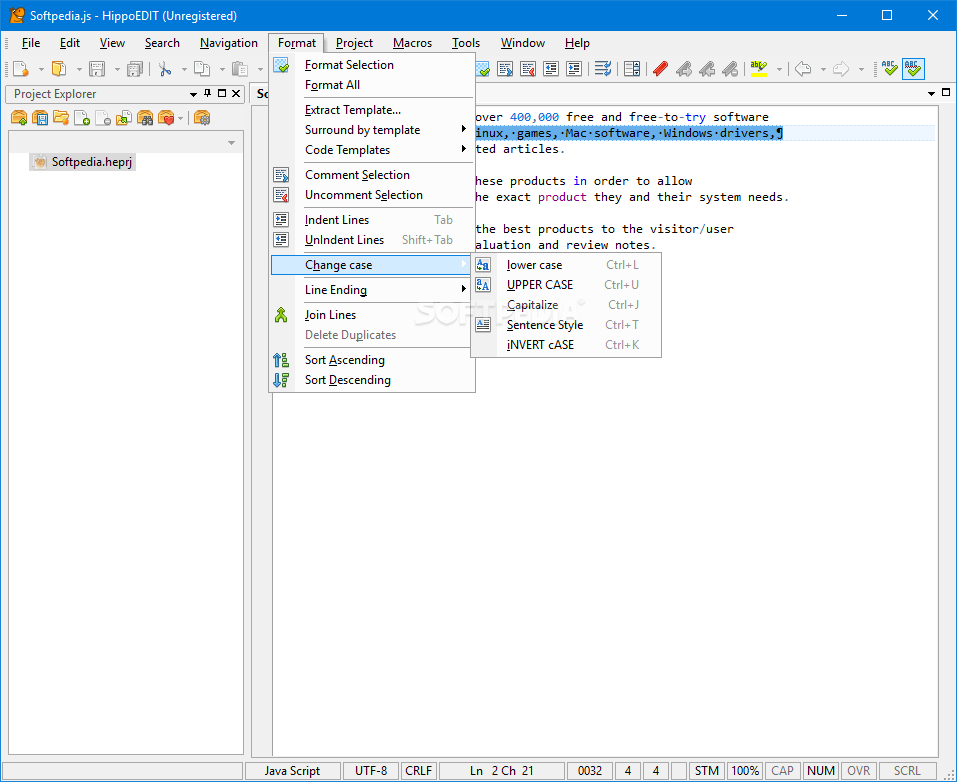This screenshot has height=782, width=957.
Task: Click the Copy toolbar icon
Action: (x=202, y=68)
